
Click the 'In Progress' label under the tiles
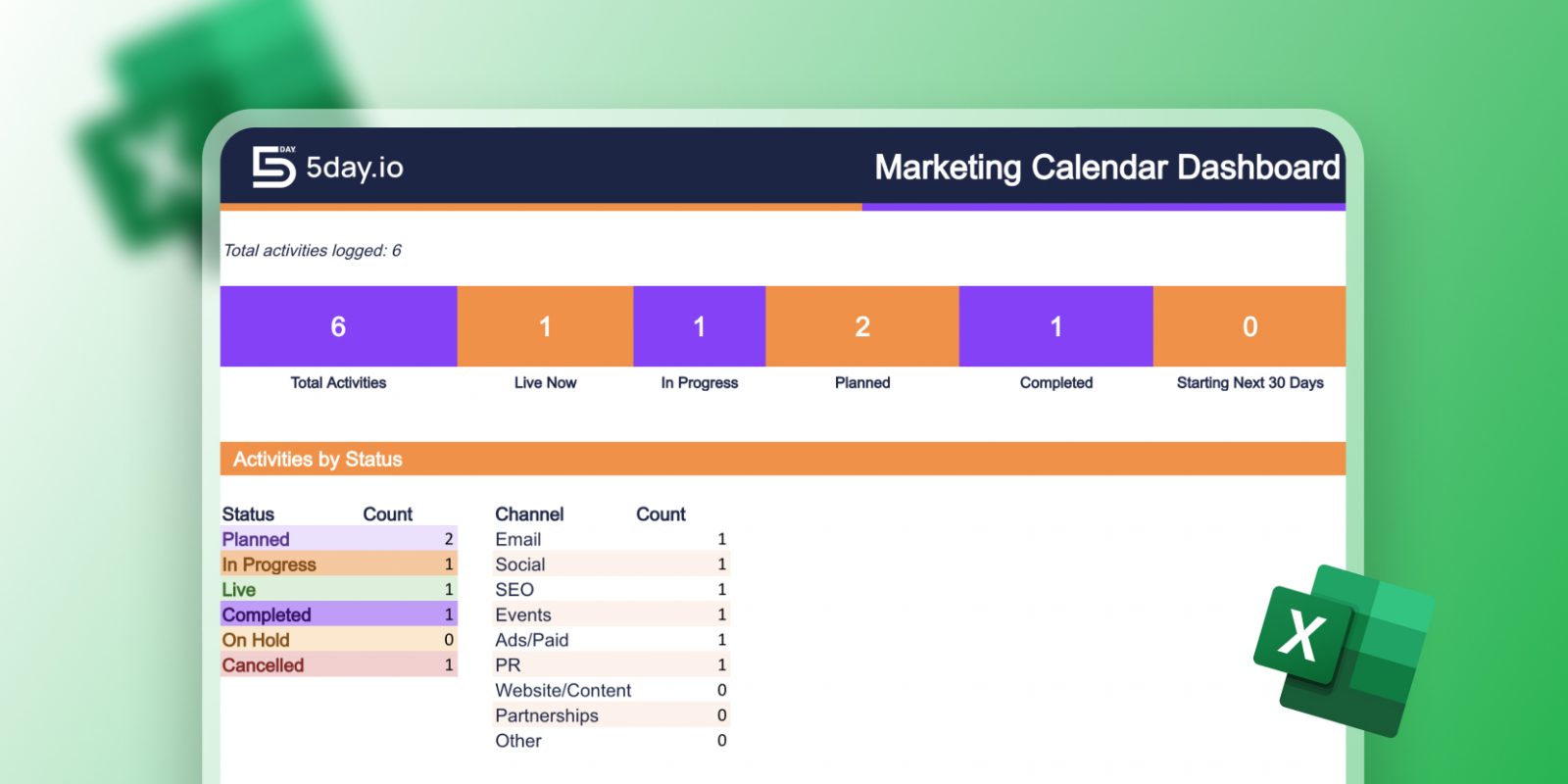(x=700, y=383)
